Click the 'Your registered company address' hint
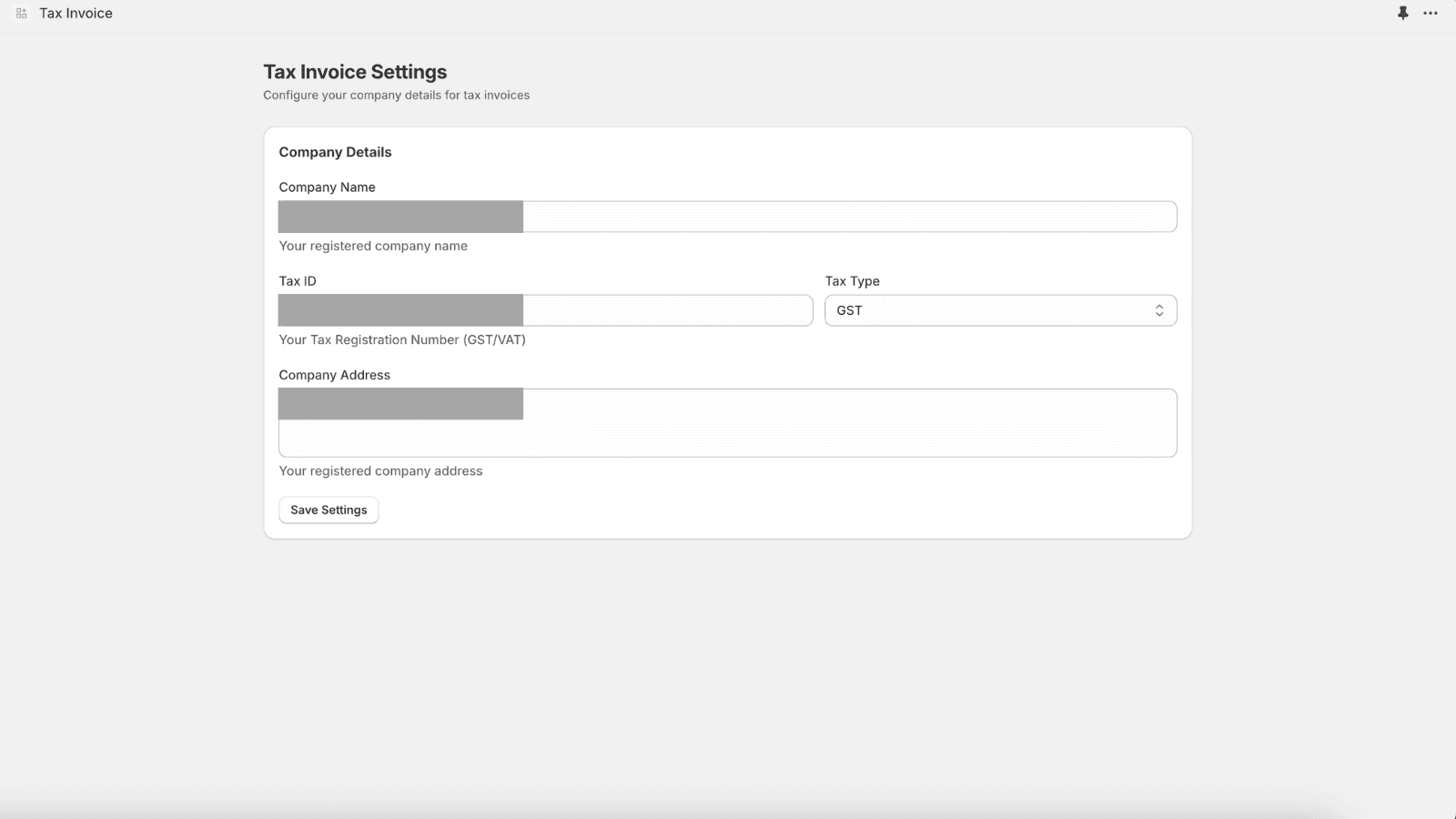The image size is (1456, 819). (x=380, y=471)
